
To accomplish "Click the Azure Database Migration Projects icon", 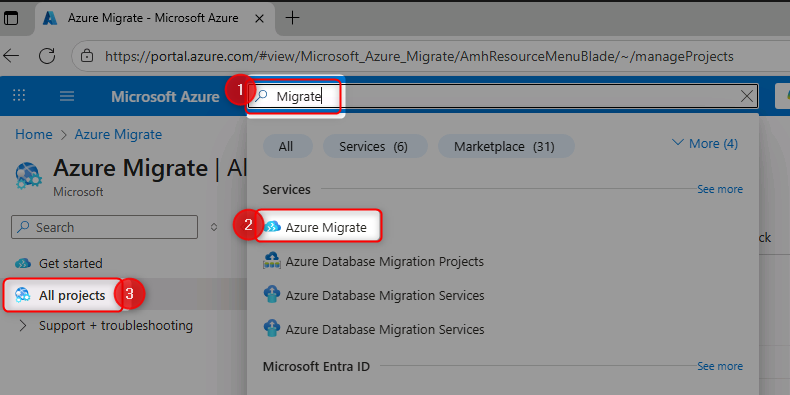I will 272,261.
